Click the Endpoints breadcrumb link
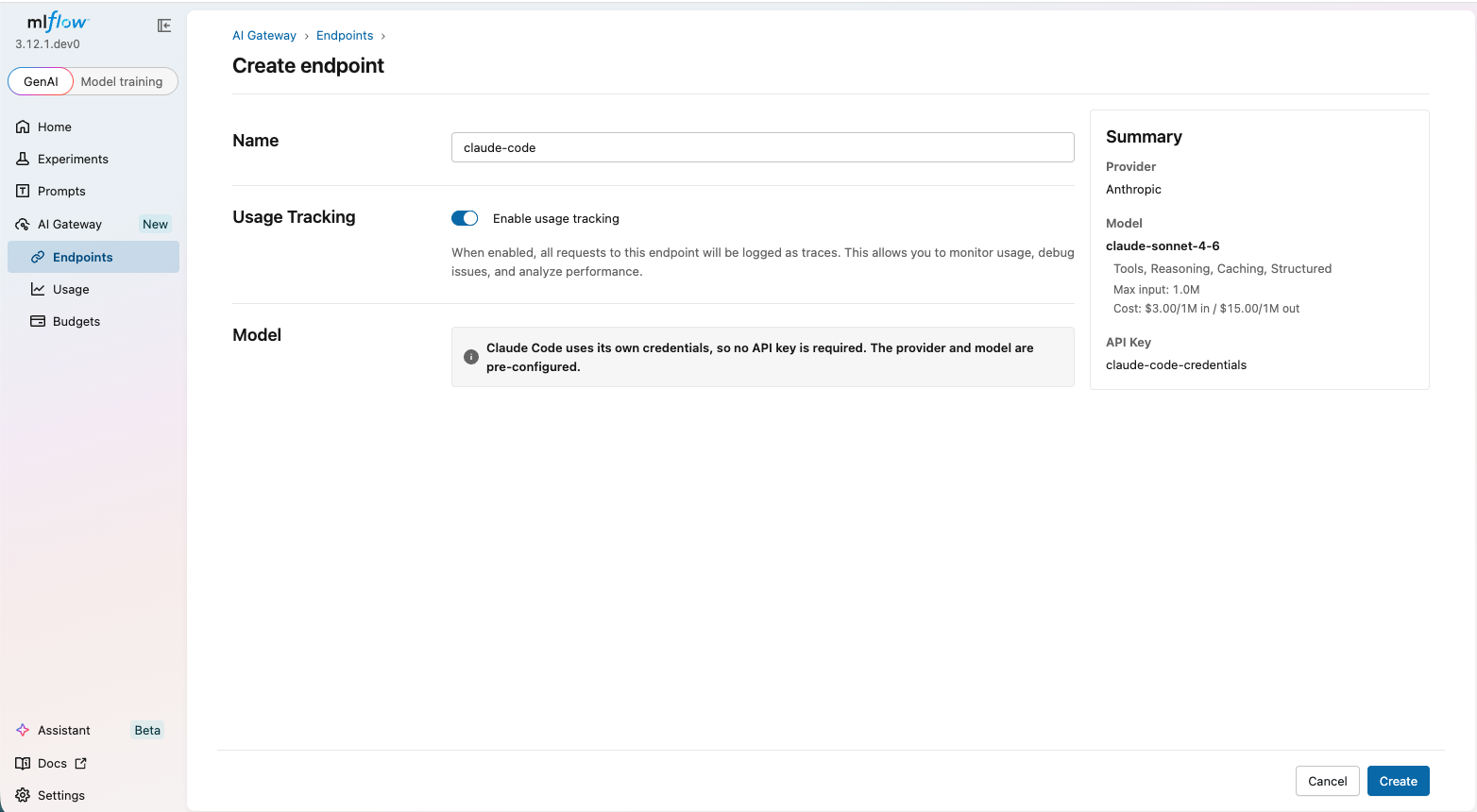Screen dimensions: 1477x812 pos(345,35)
